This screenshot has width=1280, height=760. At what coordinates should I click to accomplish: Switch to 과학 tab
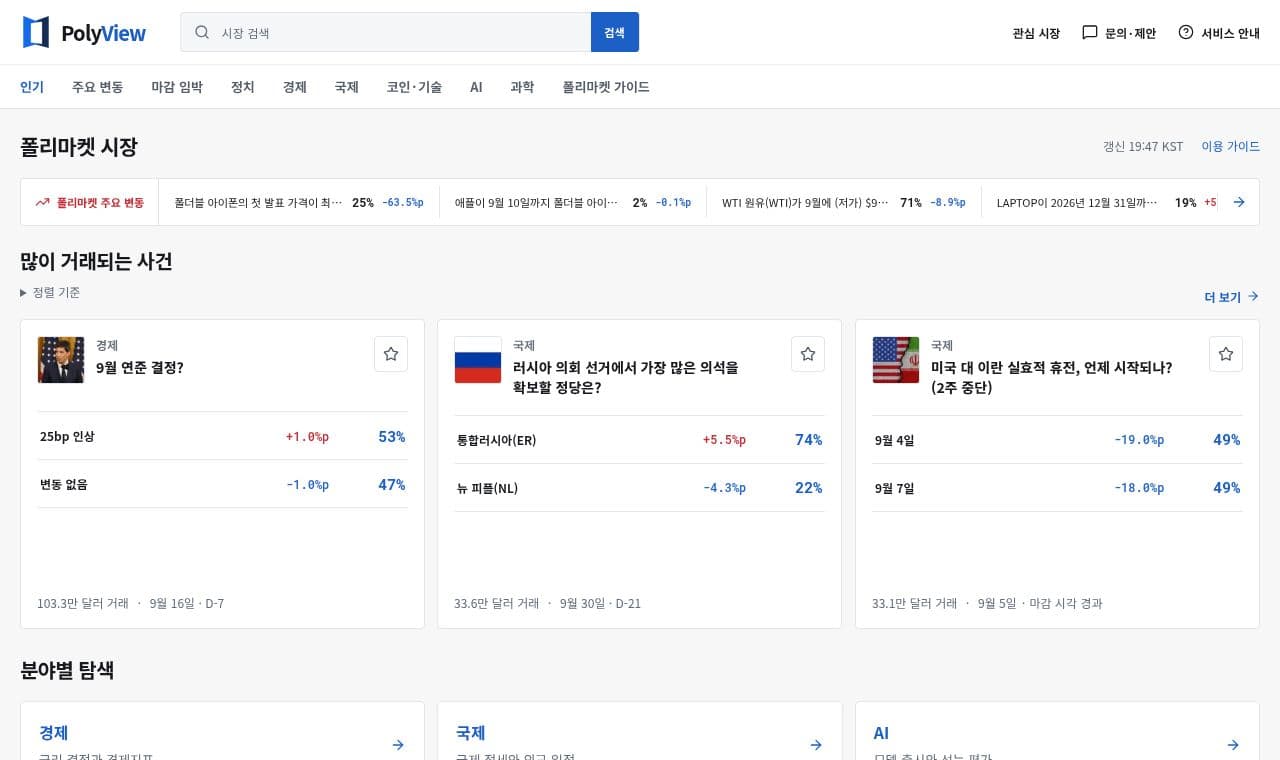(522, 87)
